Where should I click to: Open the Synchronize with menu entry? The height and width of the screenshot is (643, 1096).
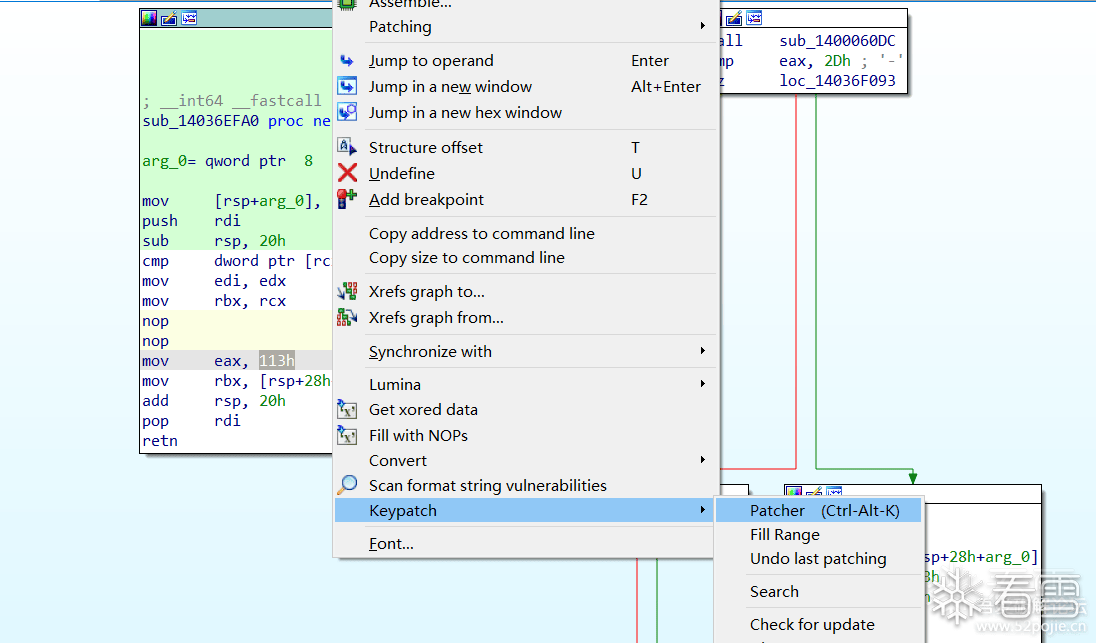[x=526, y=352]
